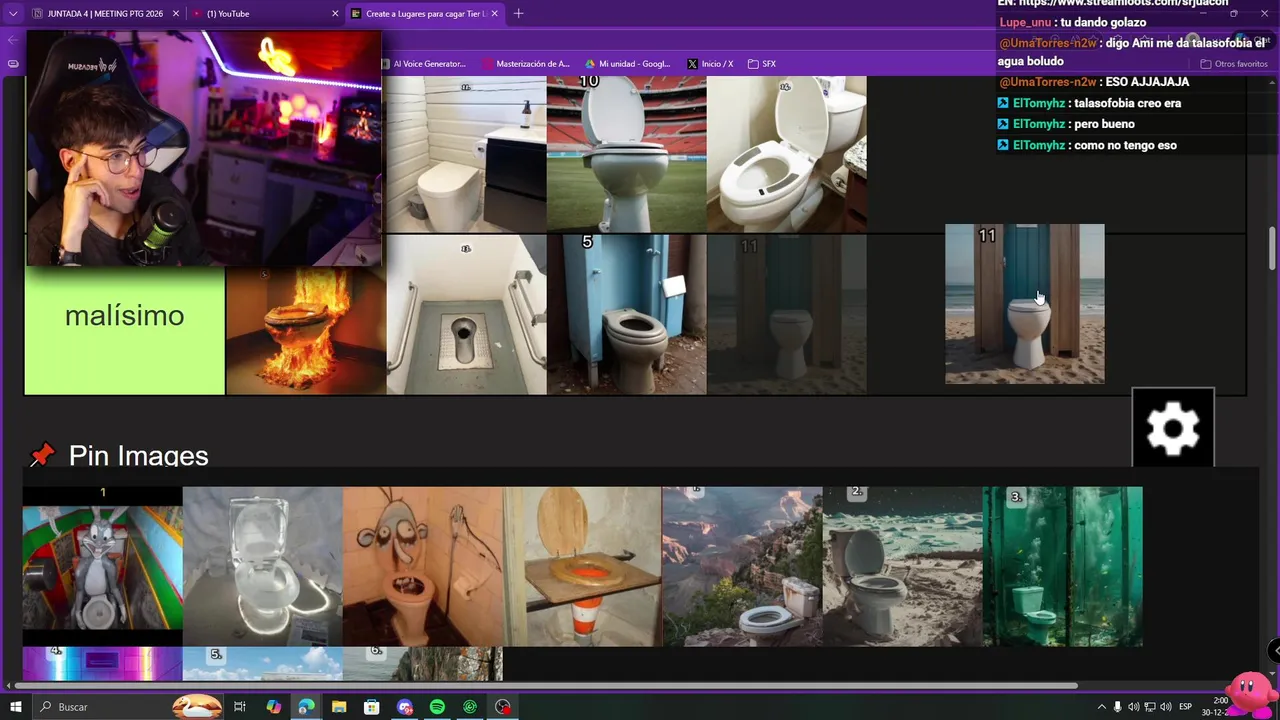This screenshot has height=720, width=1280.
Task: Switch the ESP input language indicator
Action: tap(1186, 707)
